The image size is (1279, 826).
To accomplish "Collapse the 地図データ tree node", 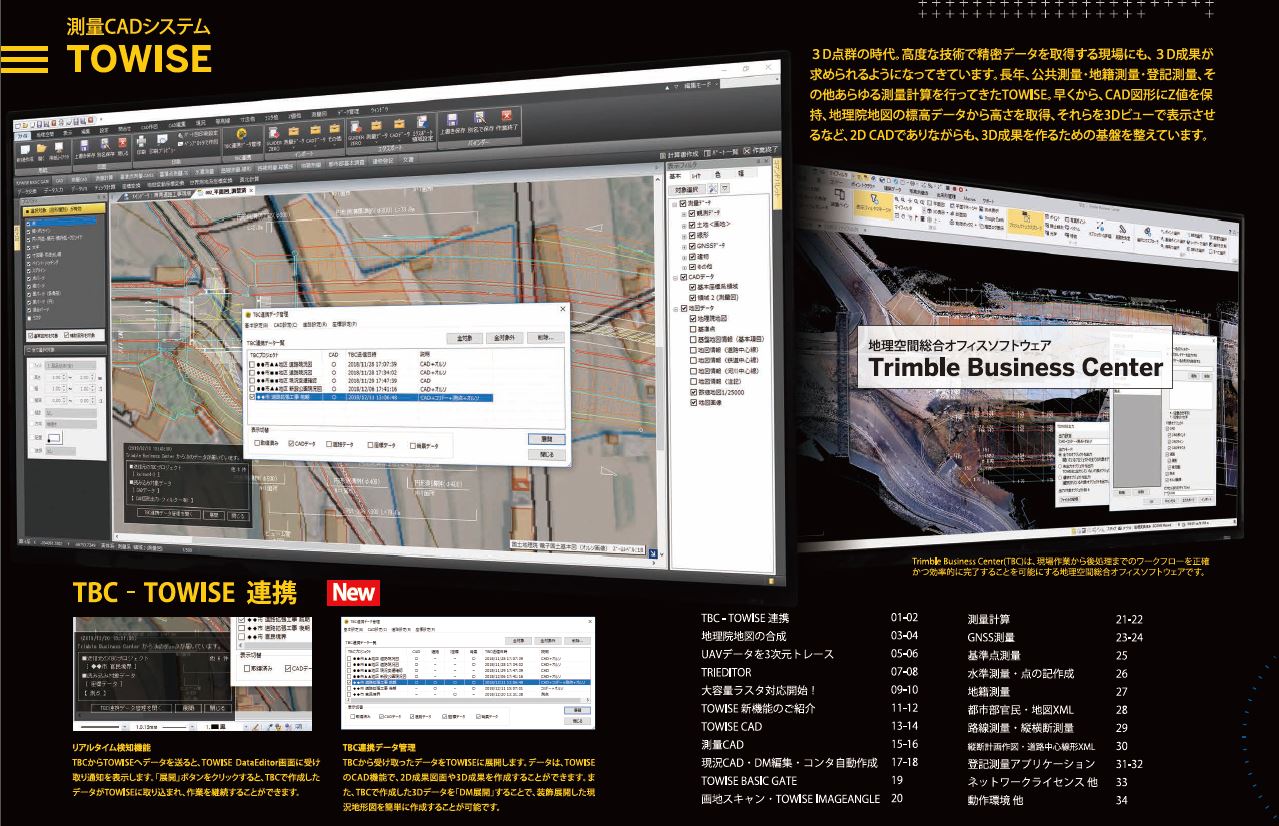I will [674, 307].
